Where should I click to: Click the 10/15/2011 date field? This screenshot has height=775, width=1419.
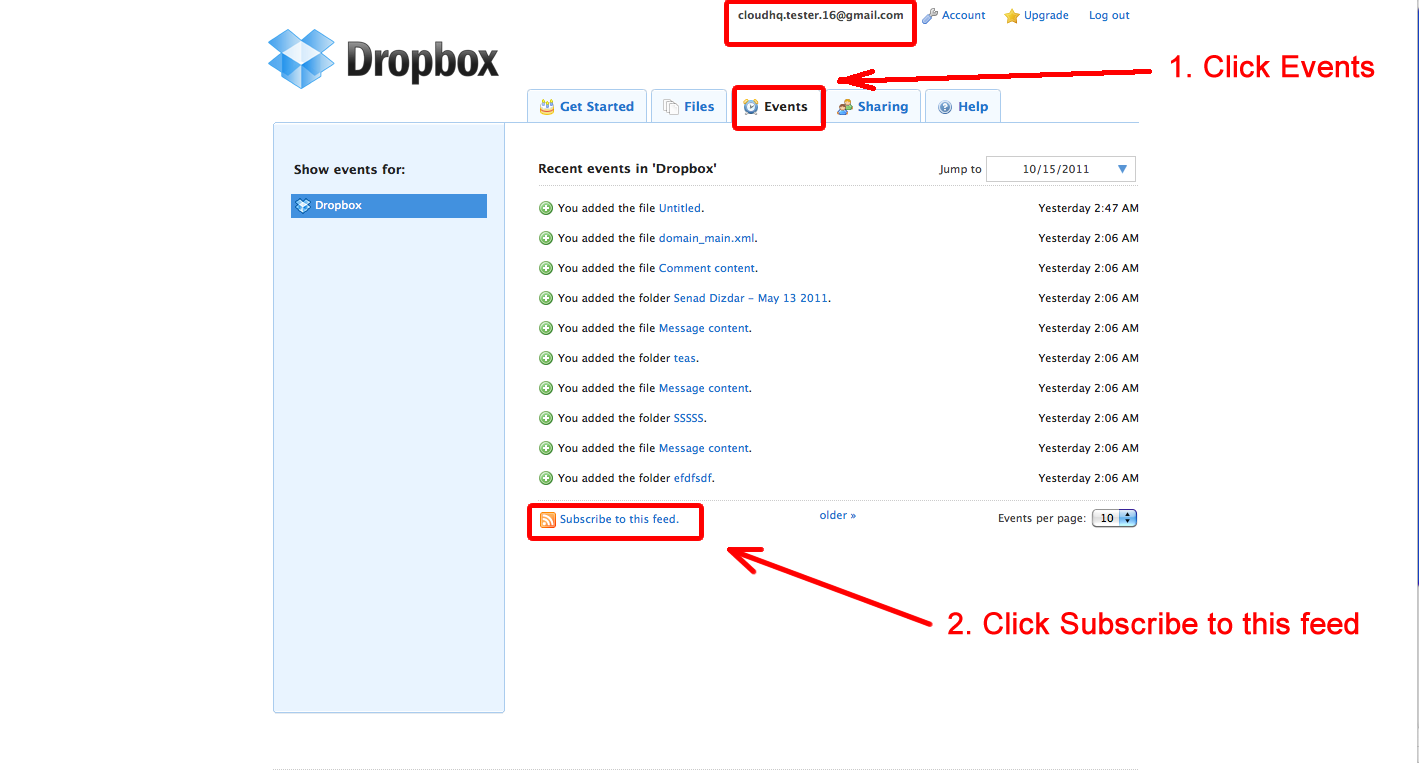coord(1061,169)
